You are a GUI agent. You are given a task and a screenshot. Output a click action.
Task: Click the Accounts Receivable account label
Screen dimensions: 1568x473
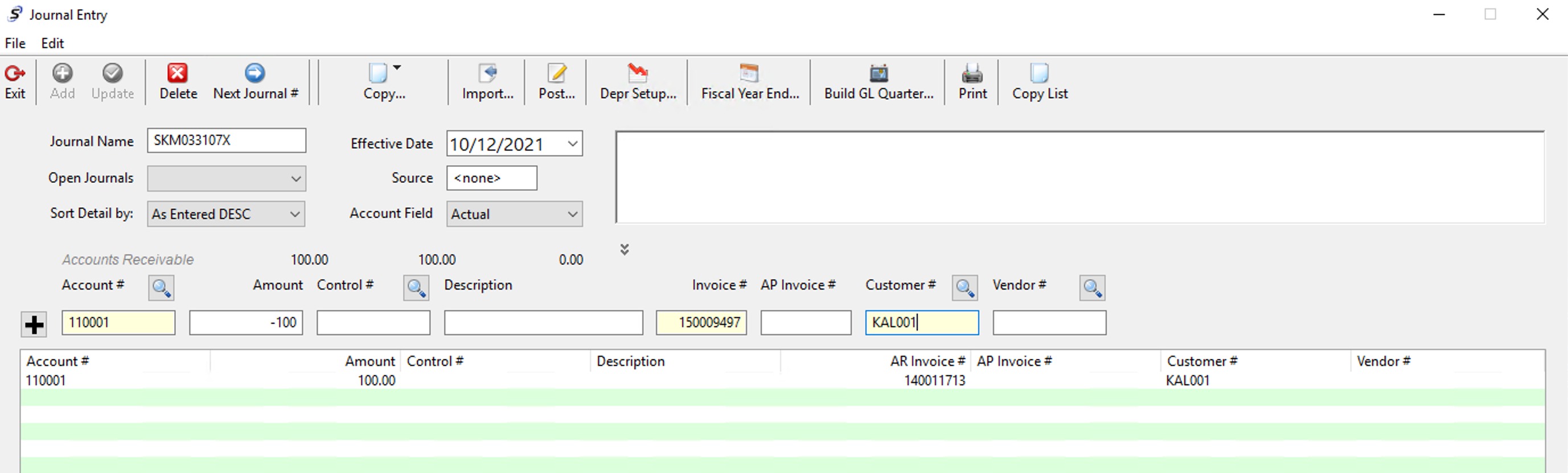click(128, 260)
